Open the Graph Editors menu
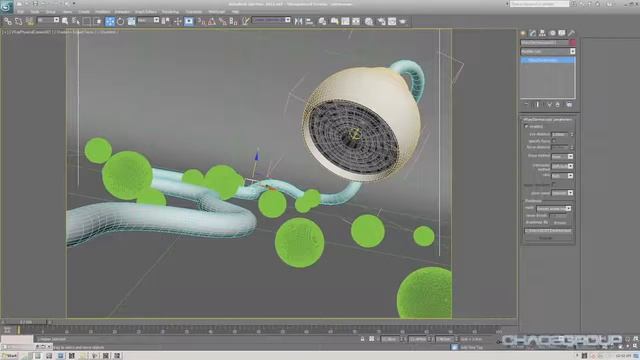The height and width of the screenshot is (360, 640). (x=146, y=12)
